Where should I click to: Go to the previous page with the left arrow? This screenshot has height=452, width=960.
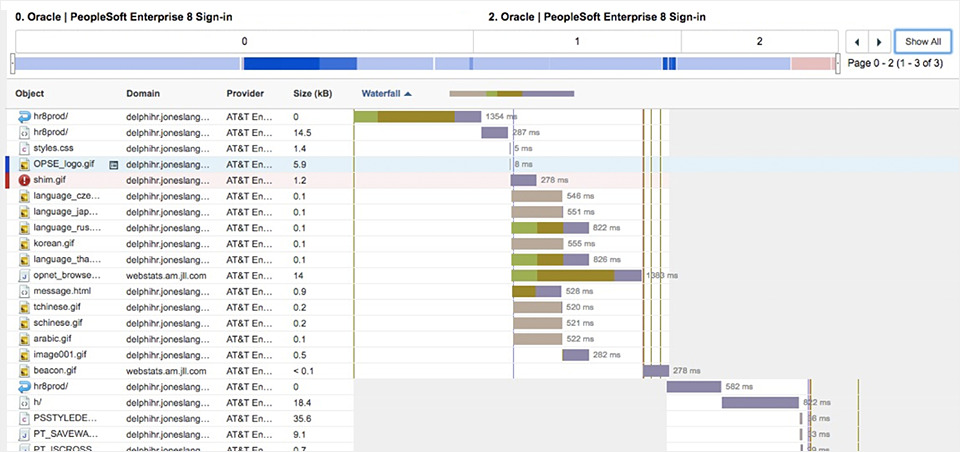pyautogui.click(x=857, y=42)
